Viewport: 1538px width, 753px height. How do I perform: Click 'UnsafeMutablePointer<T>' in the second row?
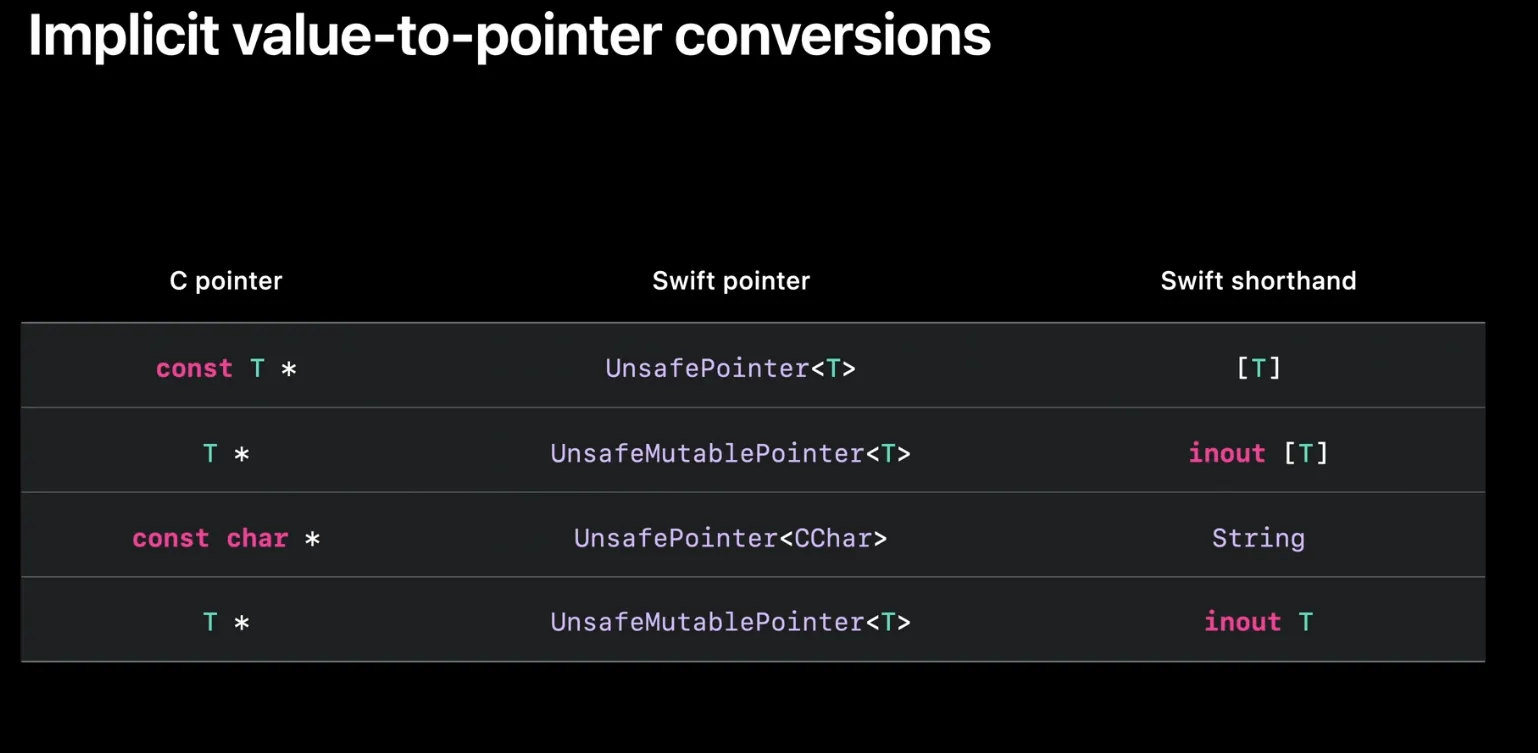pyautogui.click(x=731, y=454)
